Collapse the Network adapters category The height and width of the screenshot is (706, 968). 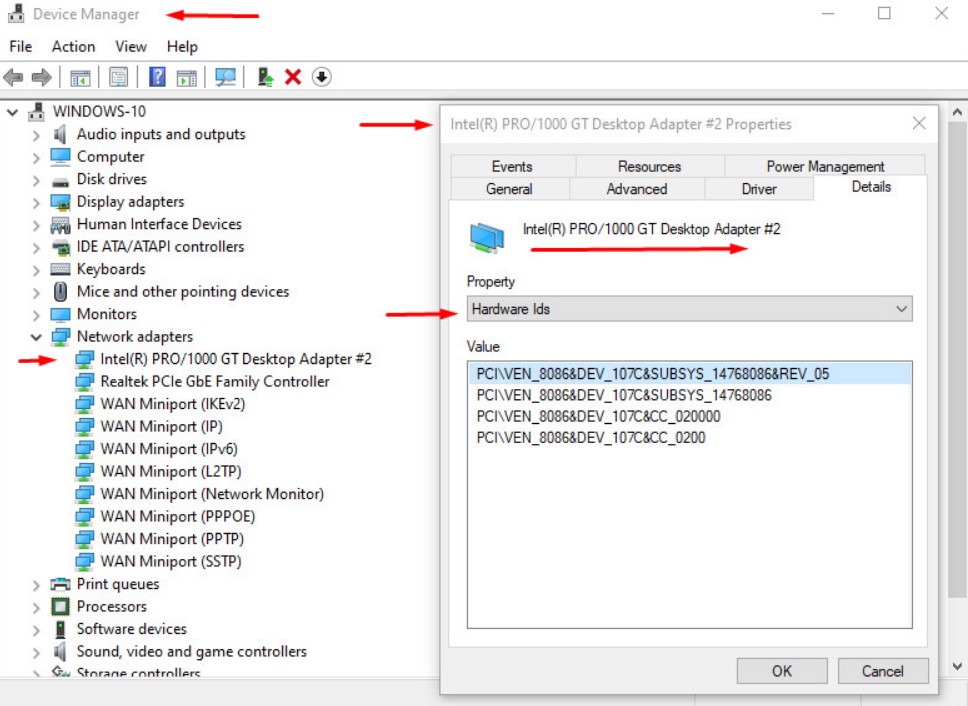(x=36, y=337)
